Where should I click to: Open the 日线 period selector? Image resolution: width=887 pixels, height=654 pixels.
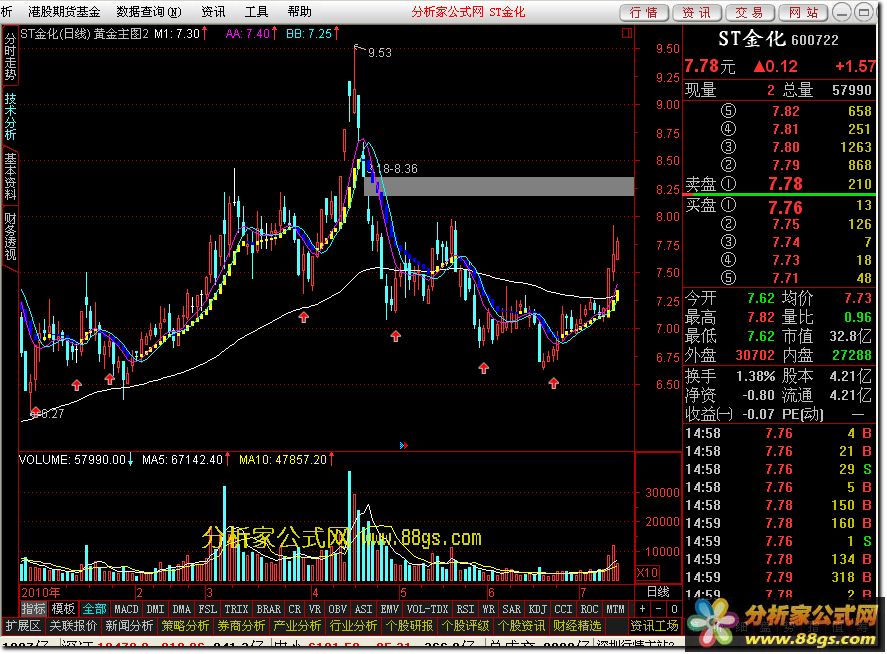click(657, 592)
